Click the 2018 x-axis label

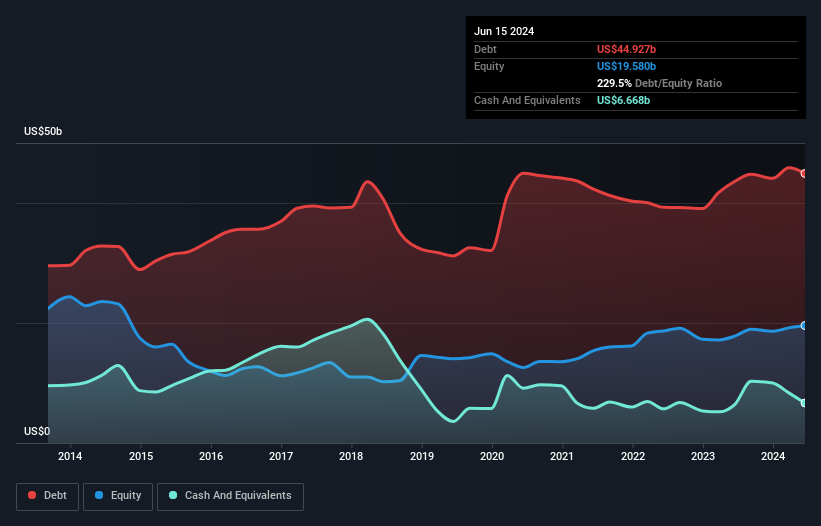(351, 456)
